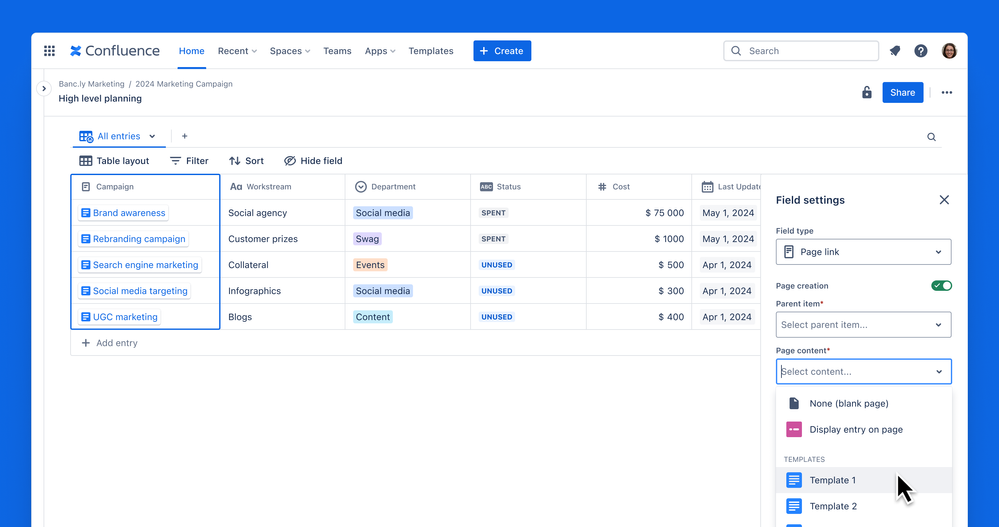Click the $ 75 000 cost cell
The image size is (999, 527).
coord(639,213)
